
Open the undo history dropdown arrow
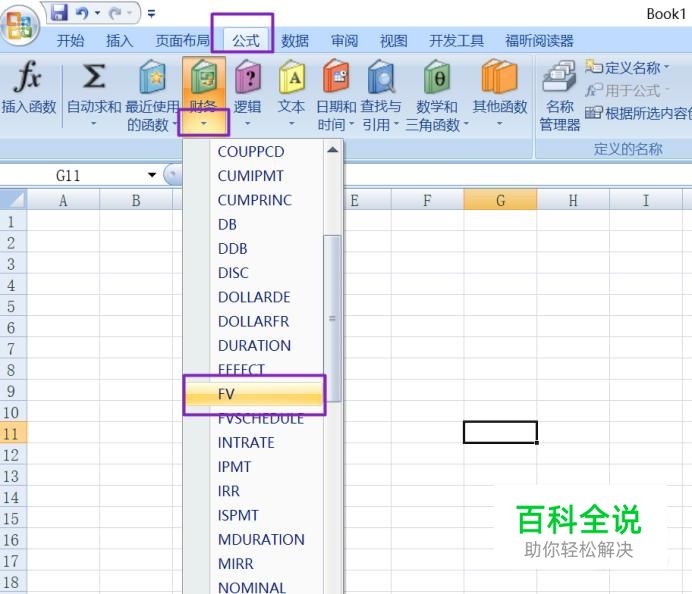(x=98, y=13)
